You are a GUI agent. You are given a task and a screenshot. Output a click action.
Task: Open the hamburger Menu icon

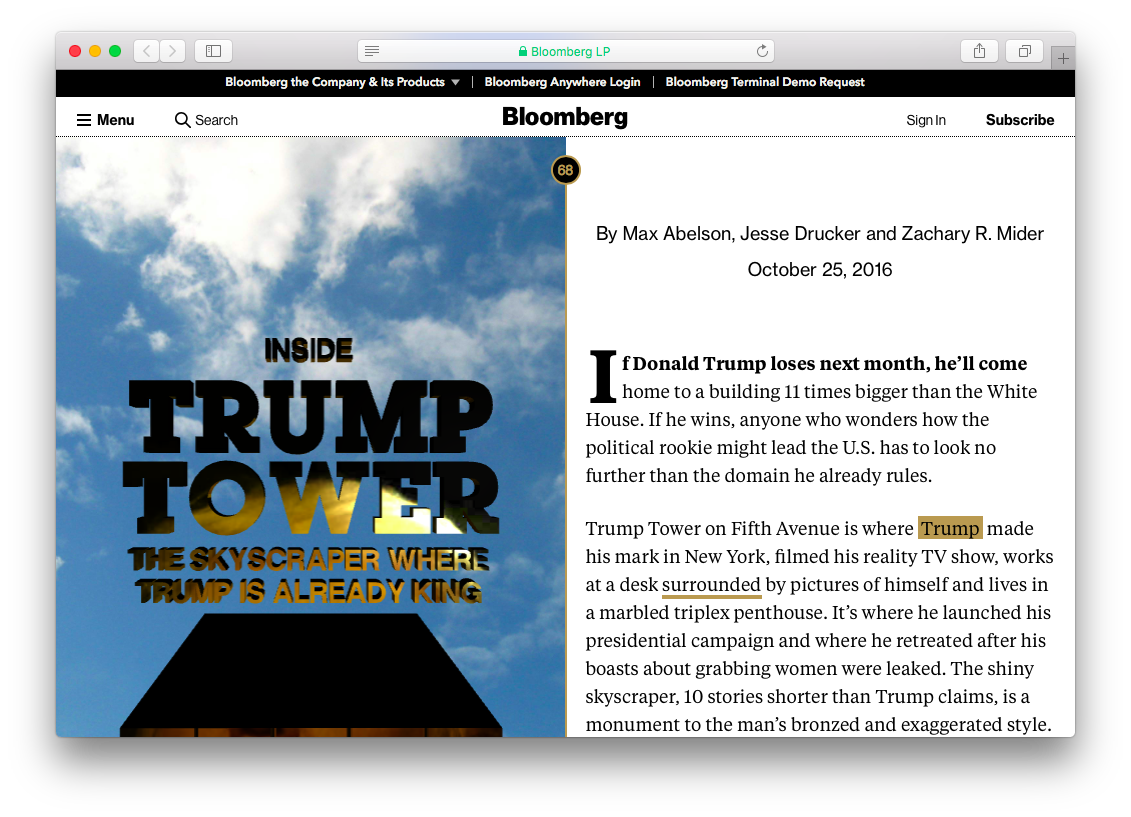[x=84, y=120]
